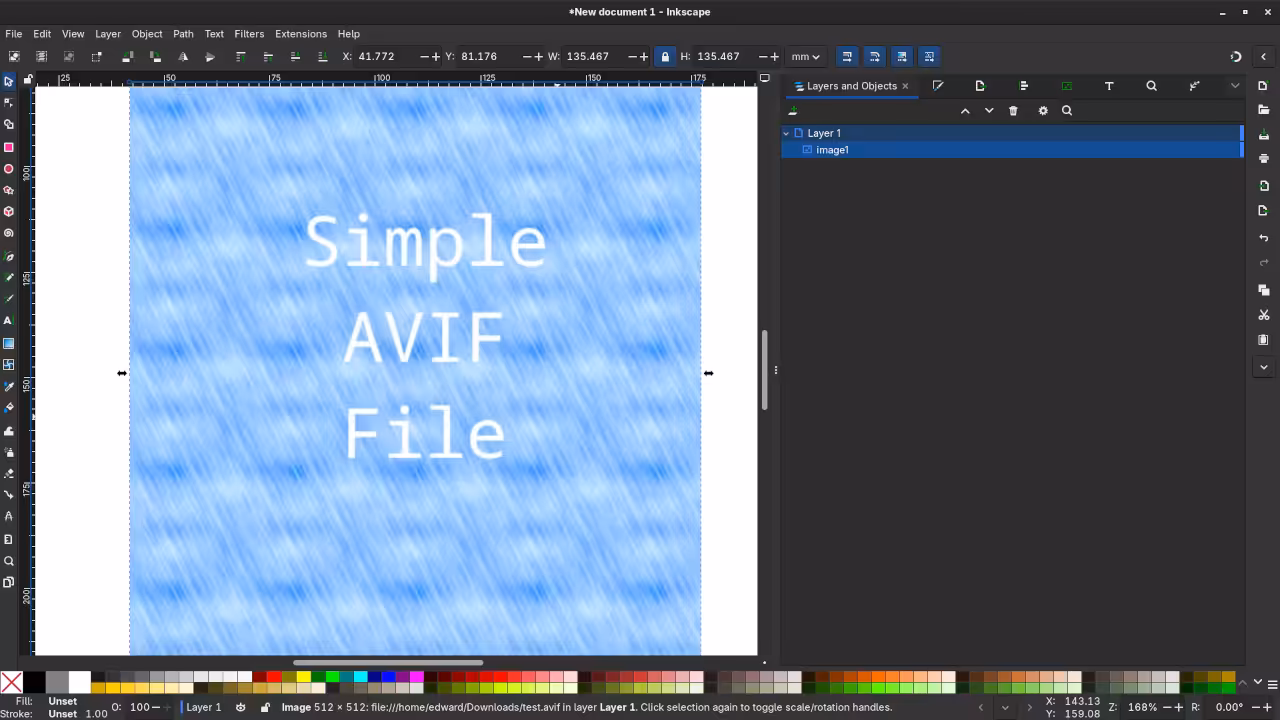Toggle the lock ratio between width and height
This screenshot has height=720, width=1280.
[x=665, y=56]
